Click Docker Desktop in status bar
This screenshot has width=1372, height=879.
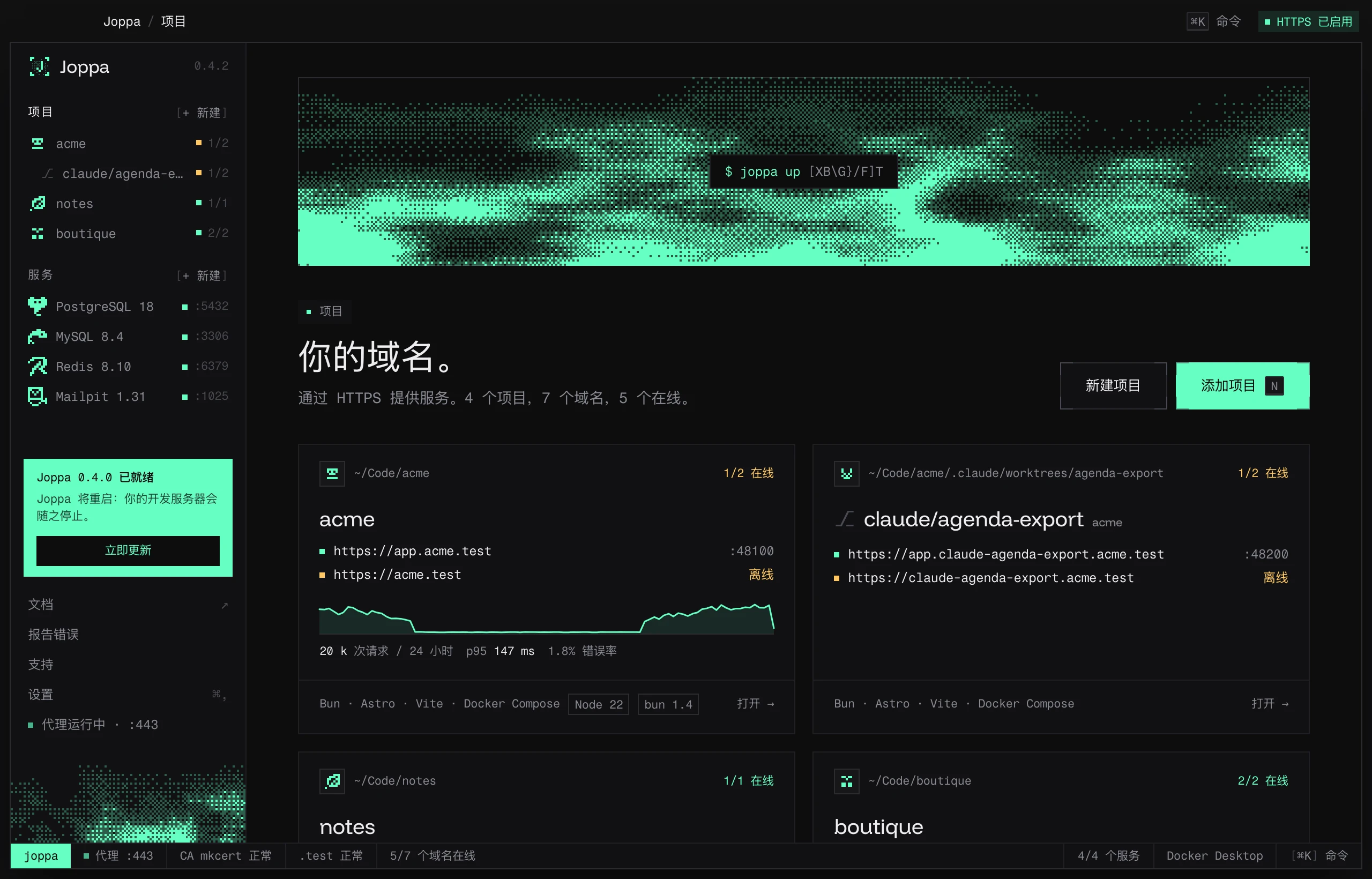tap(1214, 855)
